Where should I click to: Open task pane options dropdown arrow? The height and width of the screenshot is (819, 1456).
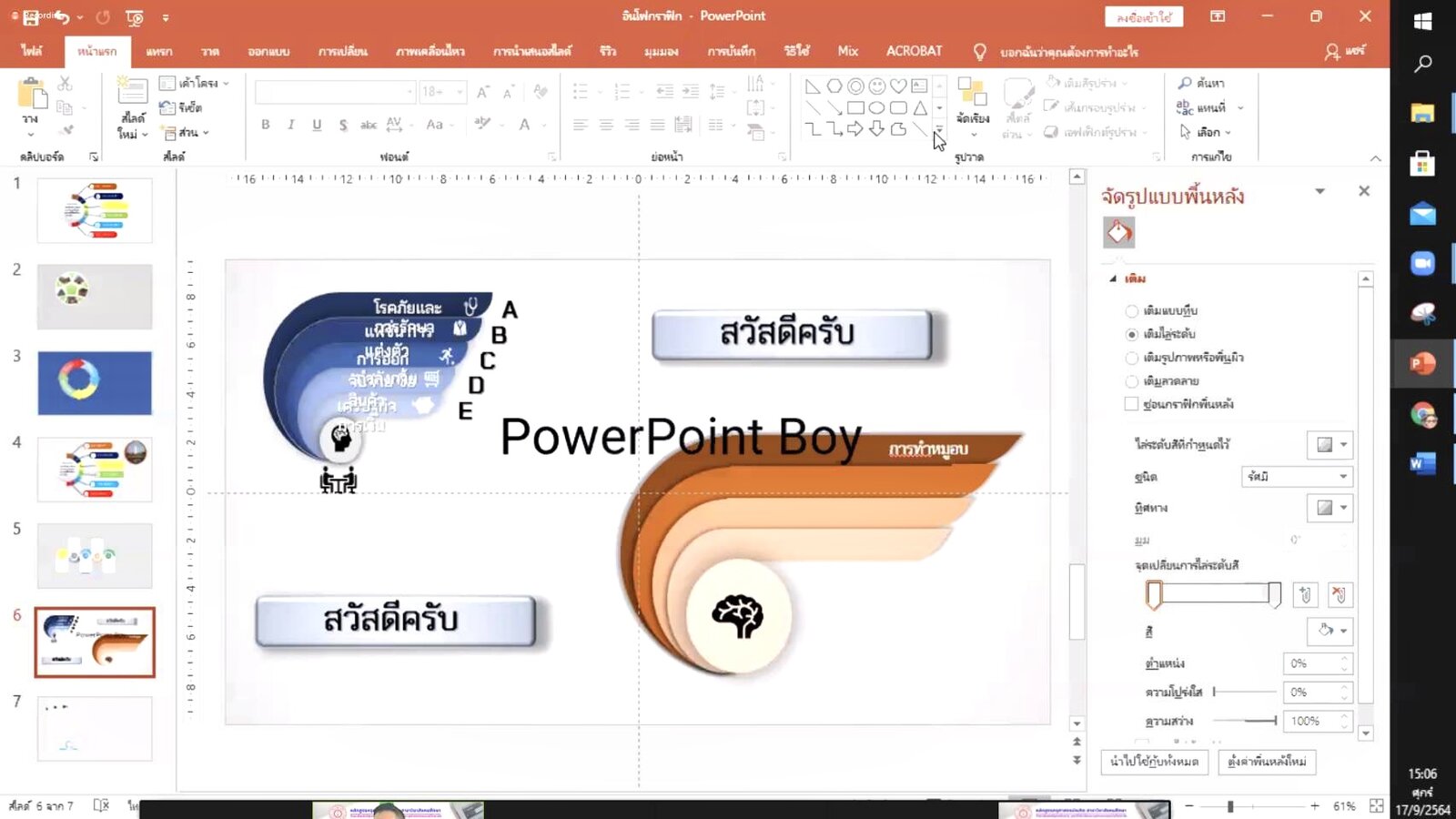pyautogui.click(x=1319, y=191)
